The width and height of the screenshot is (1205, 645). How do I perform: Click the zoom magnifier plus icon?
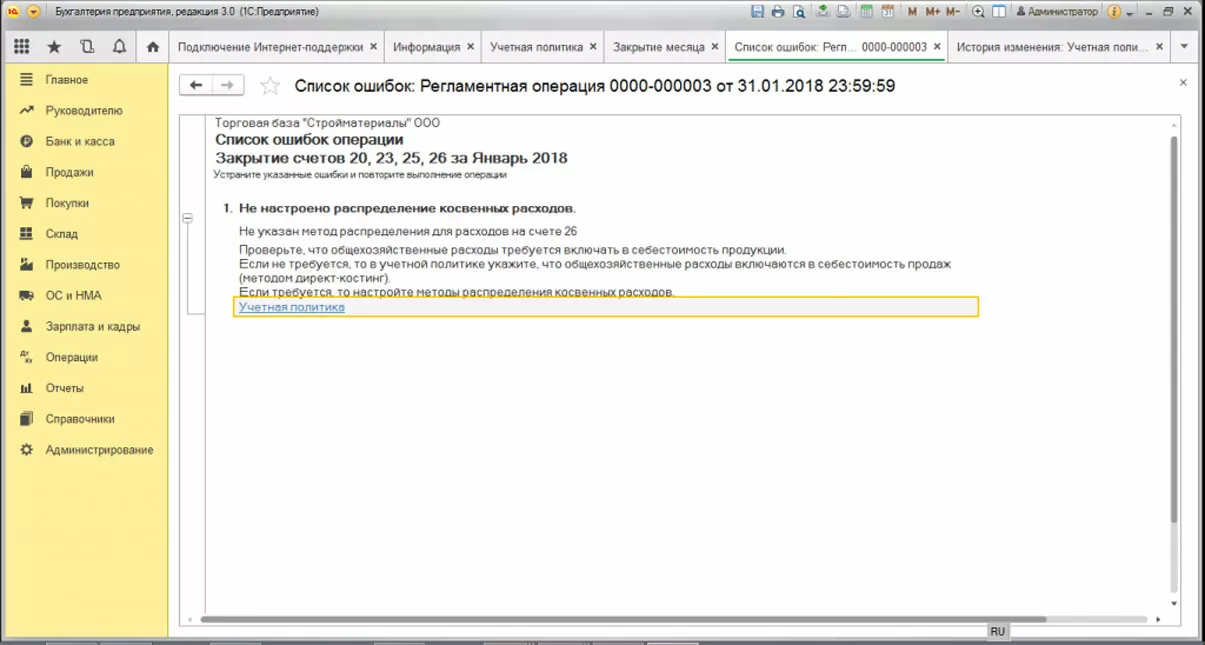[x=978, y=12]
